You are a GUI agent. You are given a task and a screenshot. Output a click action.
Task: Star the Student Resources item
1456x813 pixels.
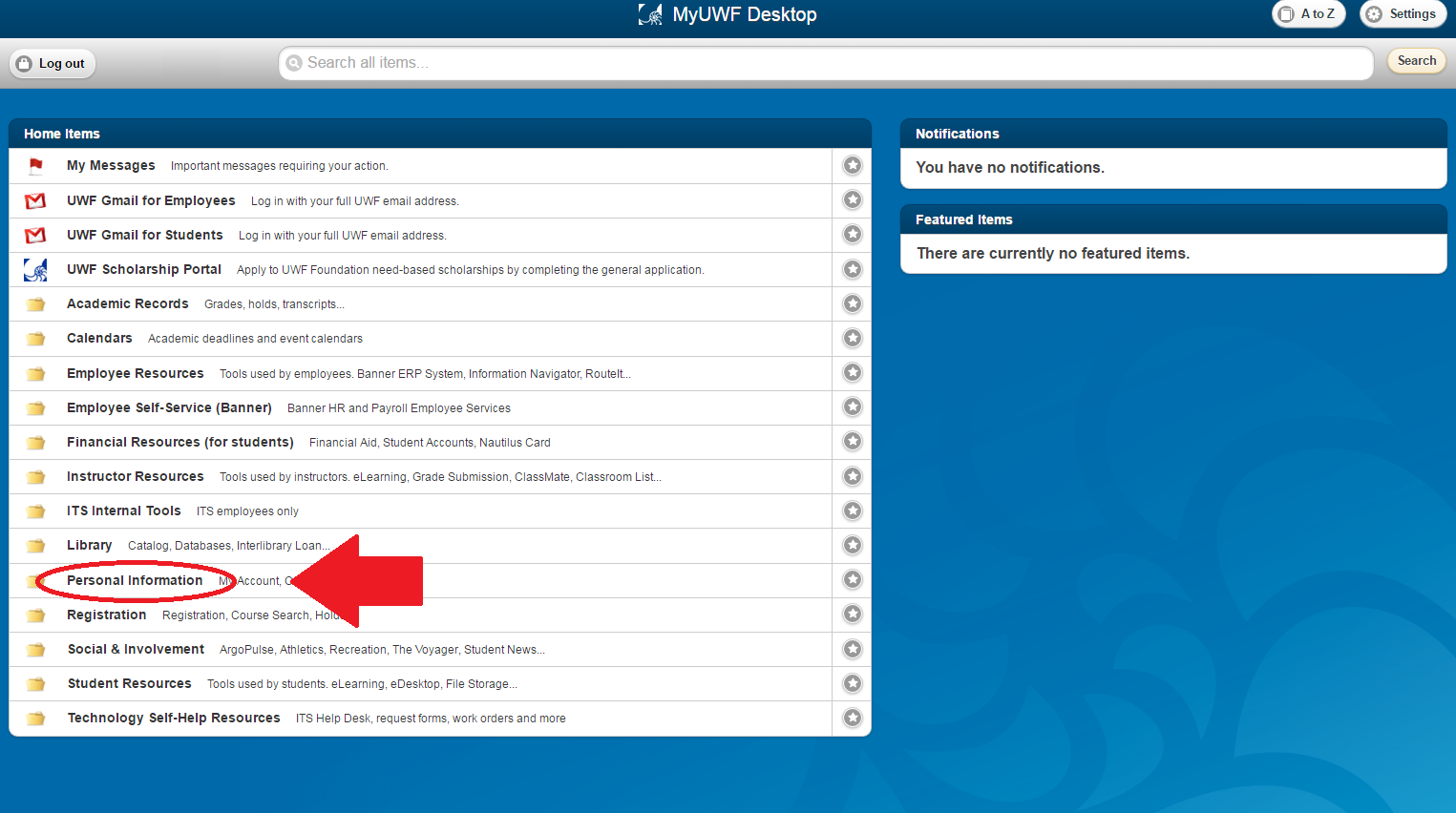853,683
